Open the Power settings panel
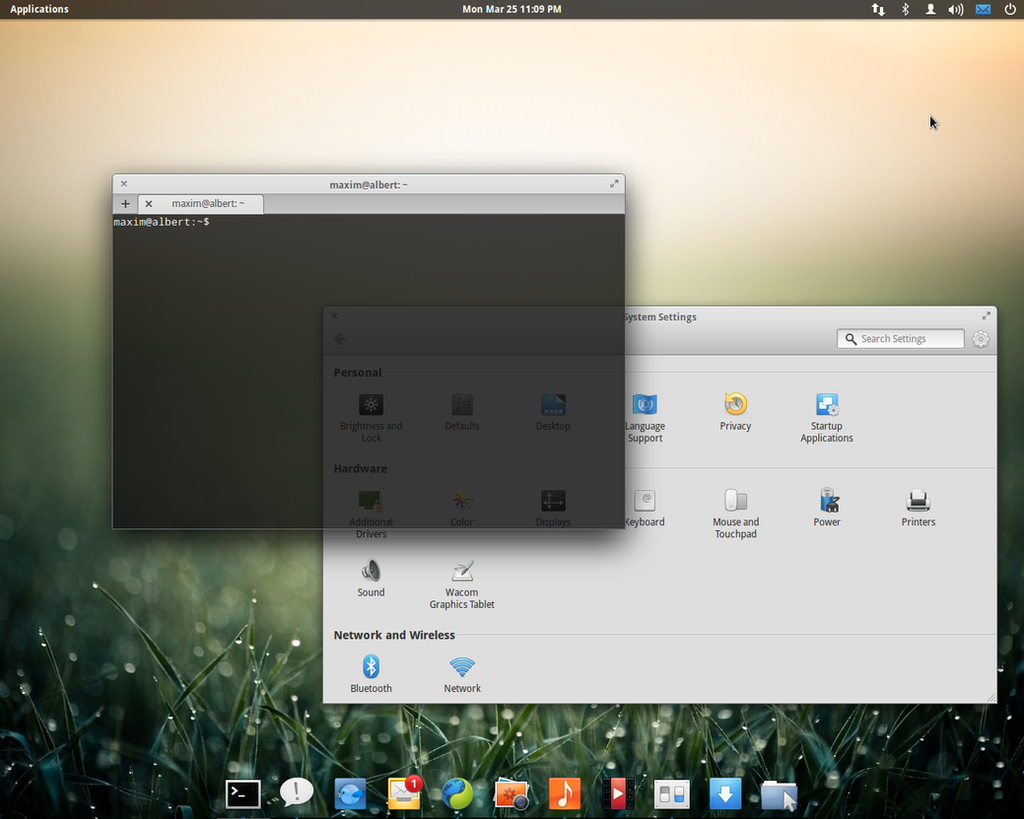The width and height of the screenshot is (1024, 819). (827, 508)
